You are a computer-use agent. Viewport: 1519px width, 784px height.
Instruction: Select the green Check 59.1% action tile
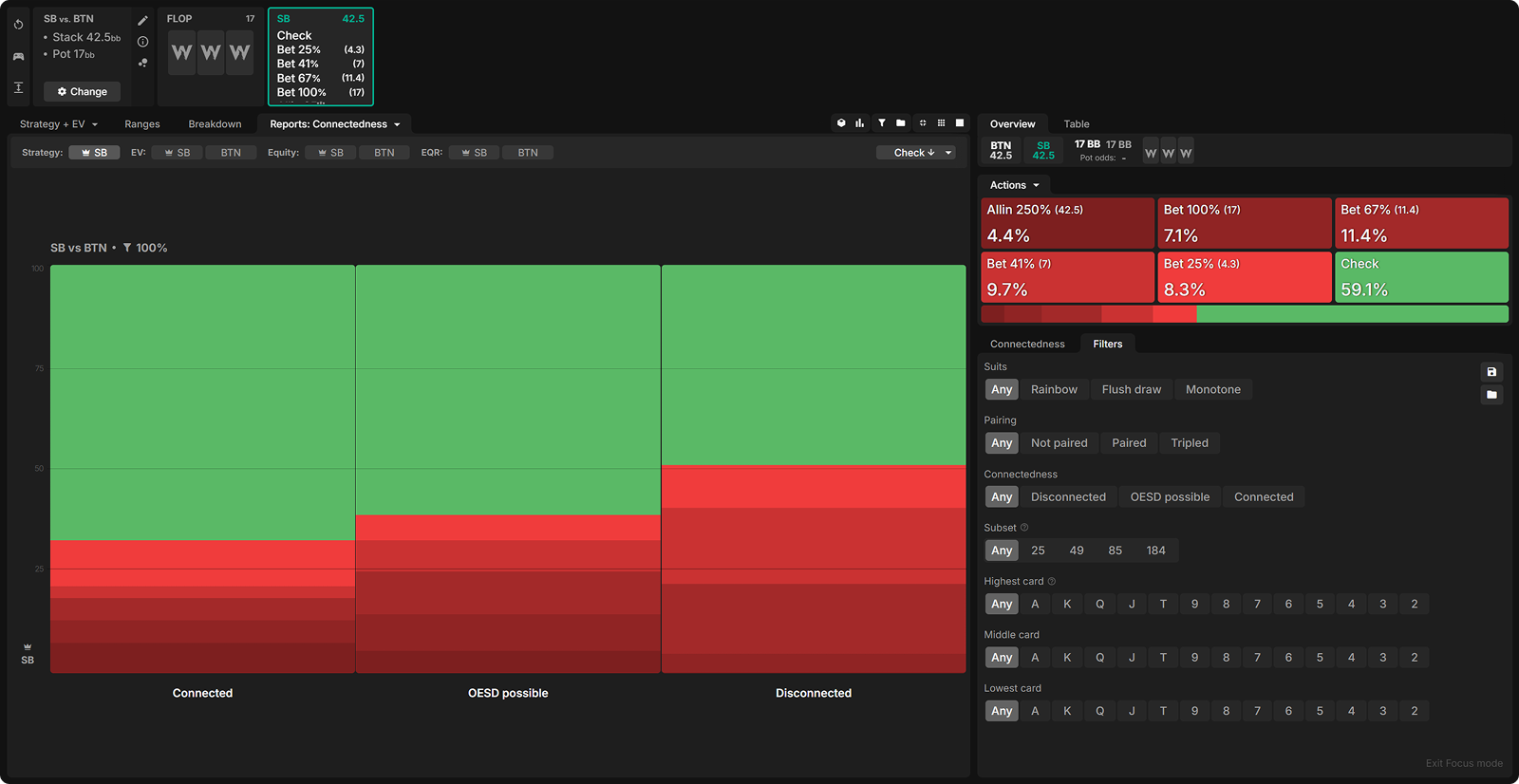pos(1420,277)
